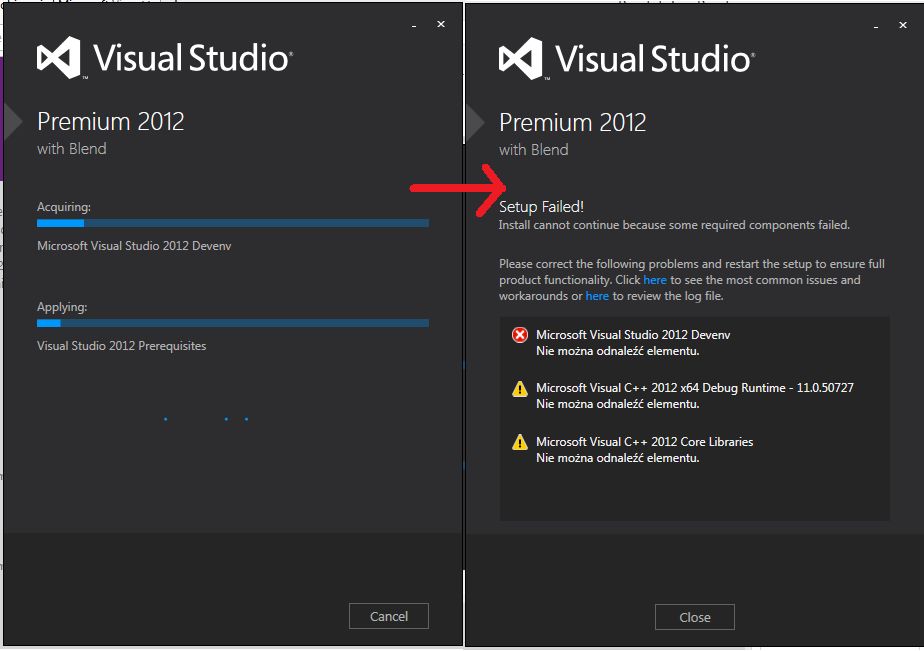Click 'Visual Studio 2012 Prerequisites' status text
This screenshot has height=651, width=924.
121,346
